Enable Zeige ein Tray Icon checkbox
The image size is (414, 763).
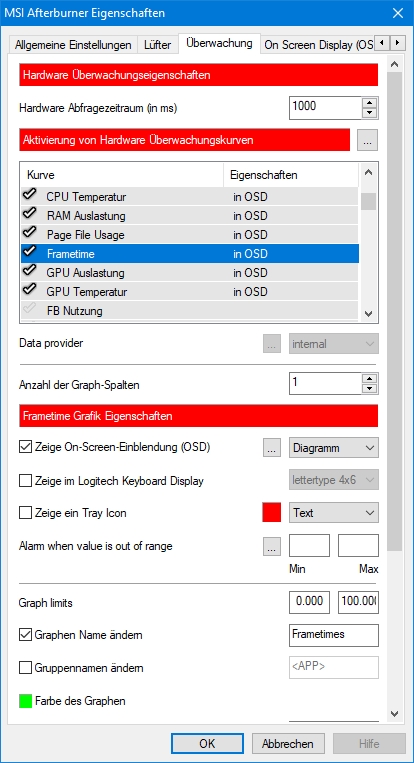point(25,513)
